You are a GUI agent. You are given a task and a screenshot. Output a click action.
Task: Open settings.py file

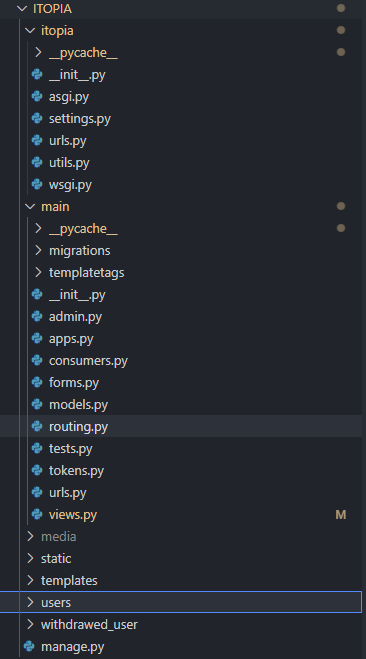[80, 119]
